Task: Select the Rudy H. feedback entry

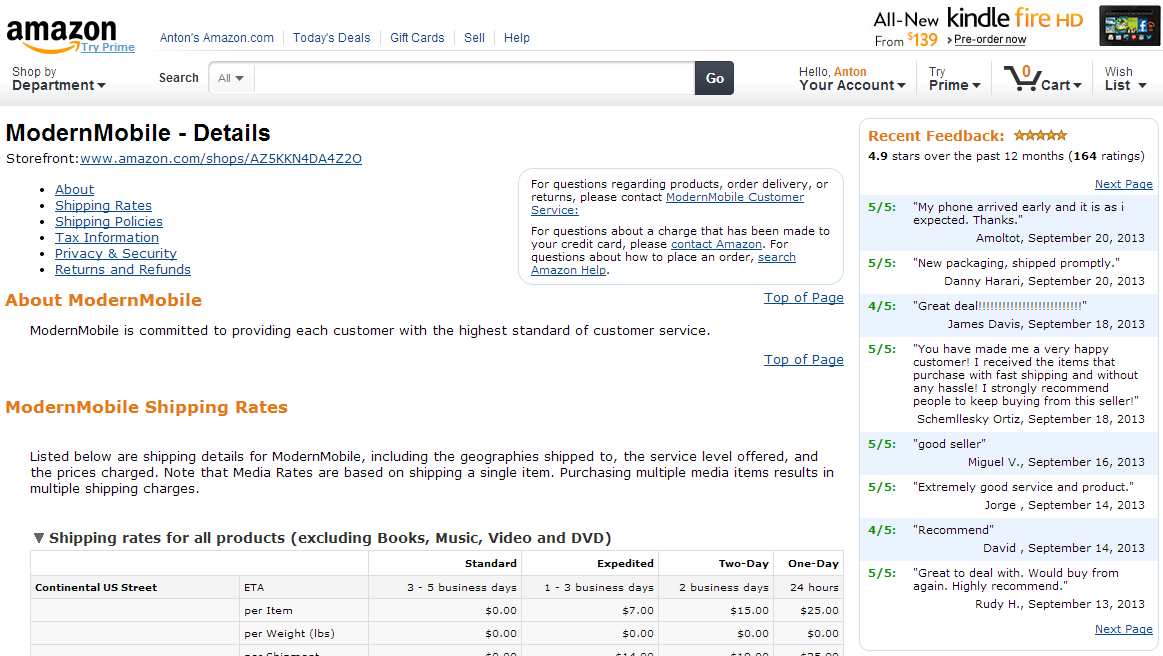Action: (x=1009, y=588)
